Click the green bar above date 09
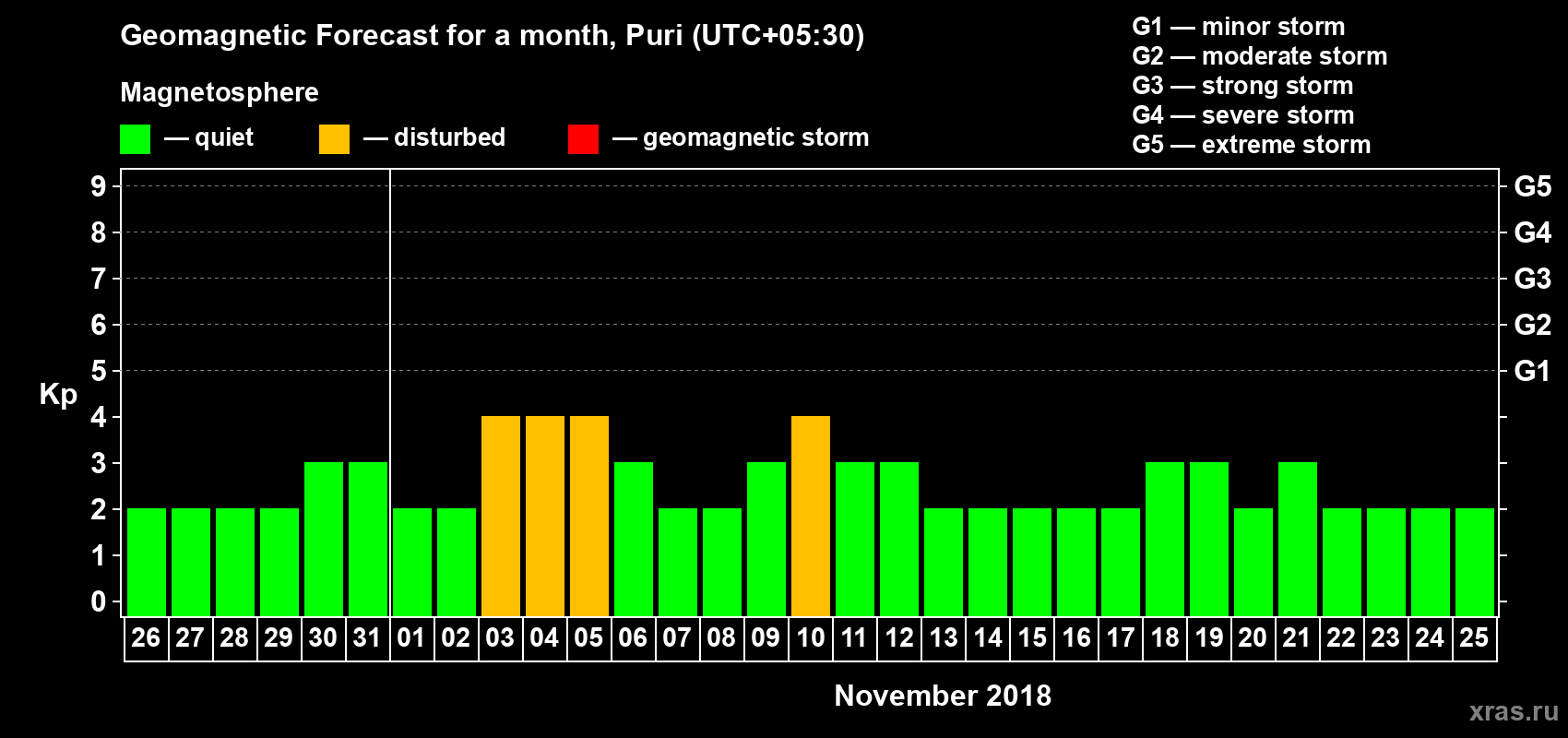 click(766, 539)
